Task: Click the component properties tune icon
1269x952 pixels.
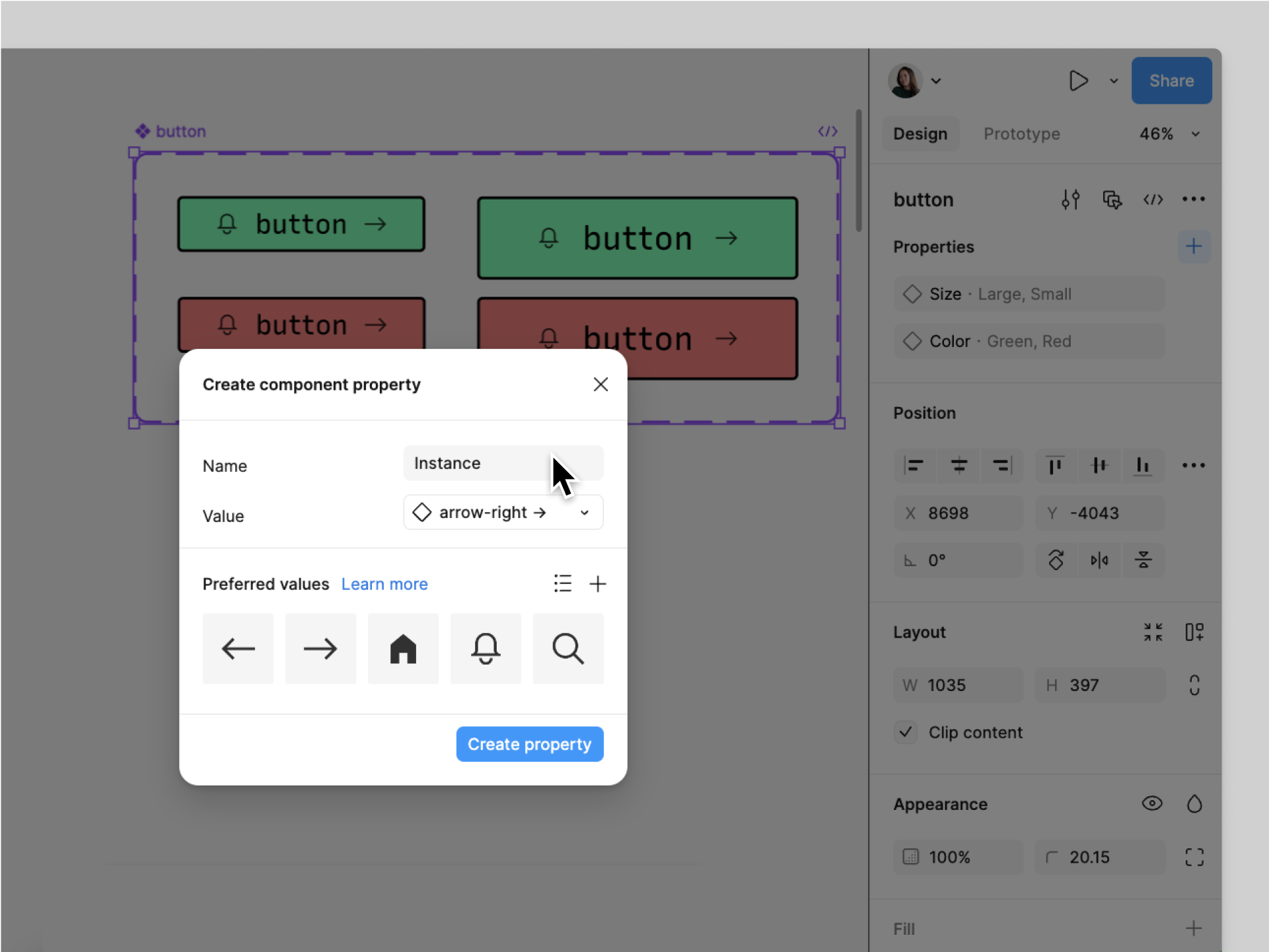Action: point(1070,200)
